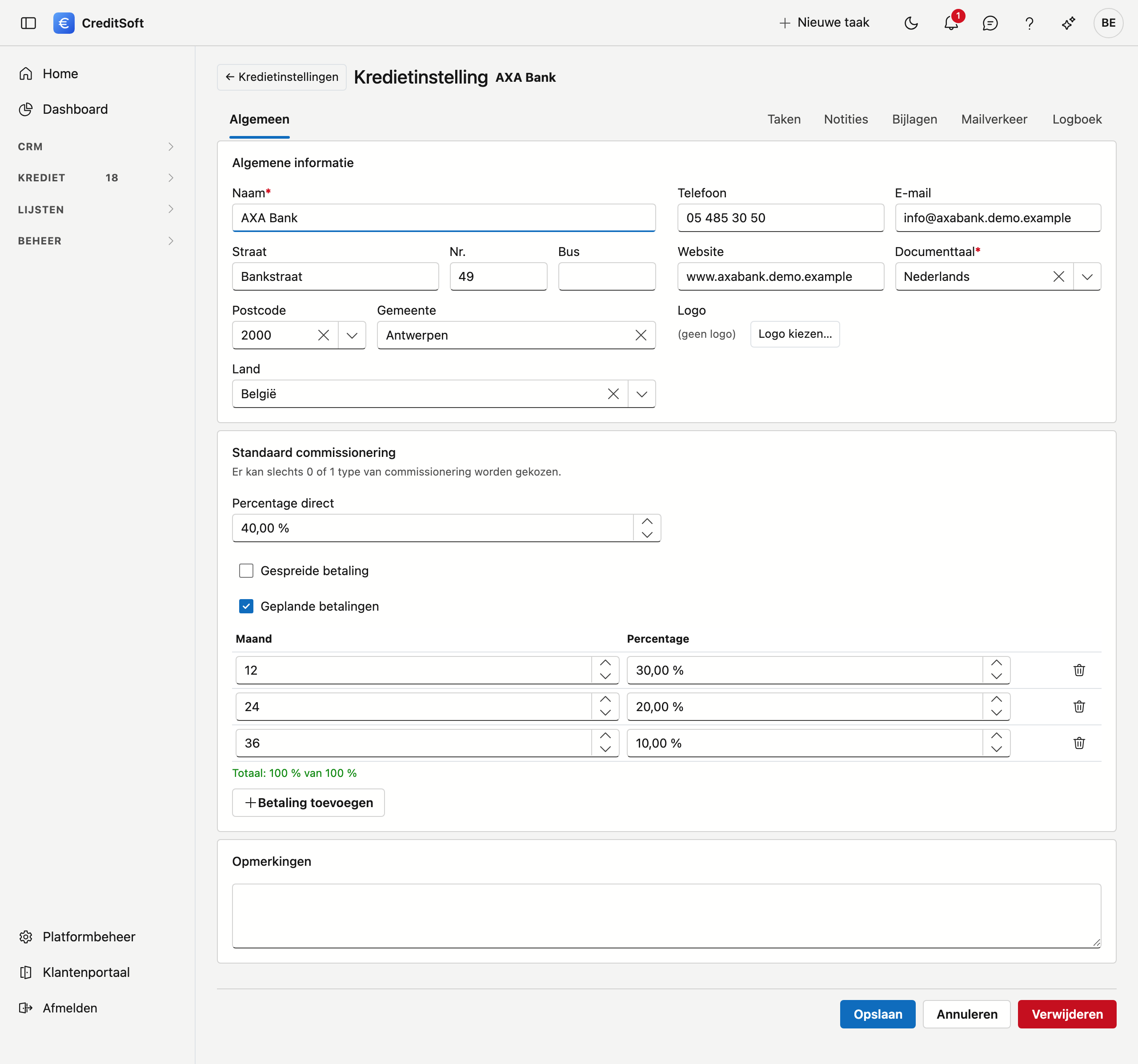The height and width of the screenshot is (1064, 1138).
Task: Click the Nr. input field
Action: click(x=498, y=276)
